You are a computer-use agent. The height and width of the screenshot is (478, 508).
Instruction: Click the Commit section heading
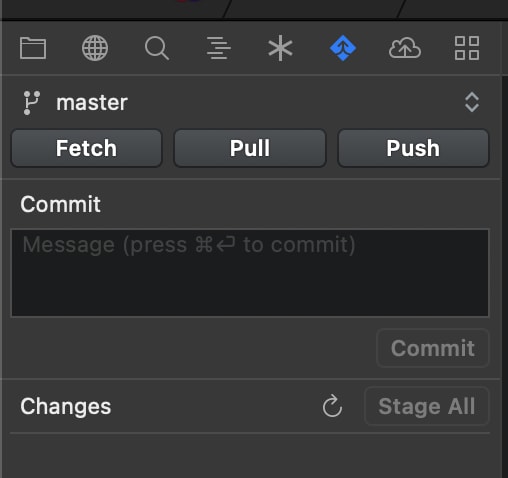pyautogui.click(x=60, y=204)
